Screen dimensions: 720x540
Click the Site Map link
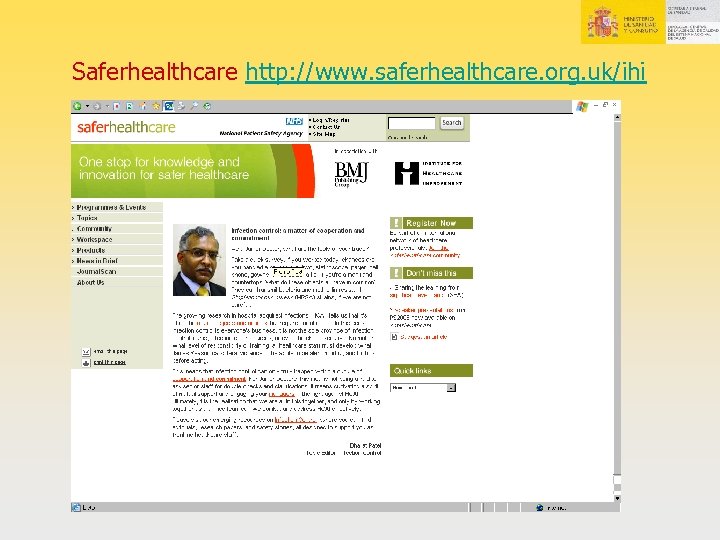[x=324, y=134]
